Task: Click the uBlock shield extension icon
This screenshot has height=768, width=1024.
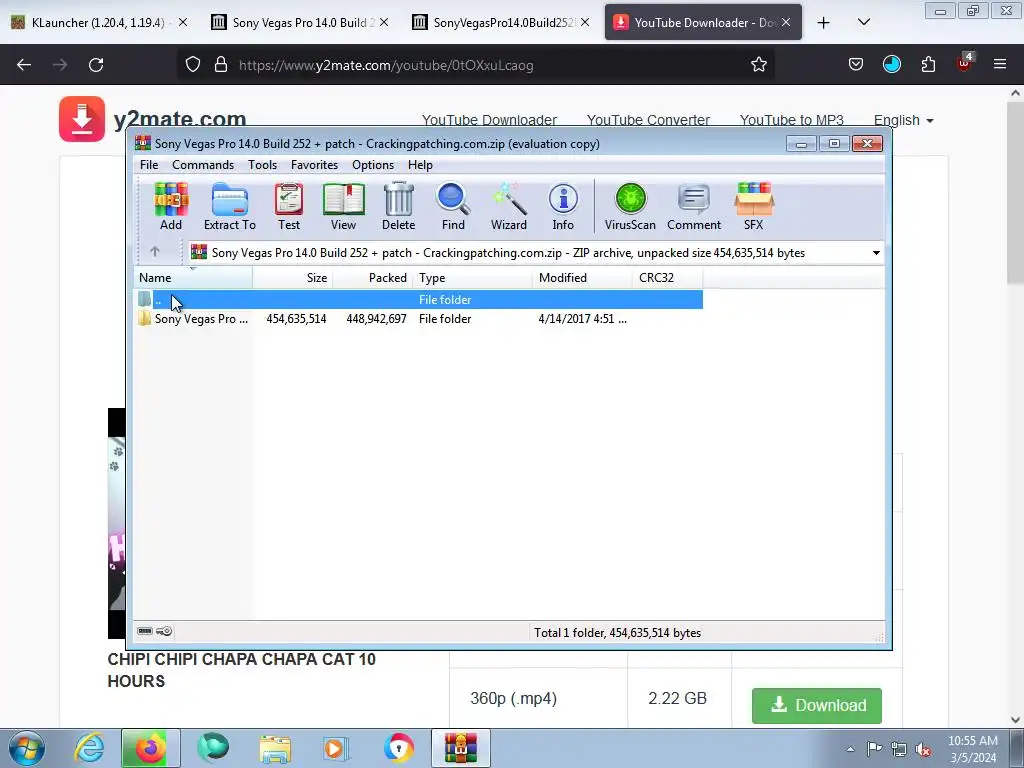Action: tap(965, 62)
